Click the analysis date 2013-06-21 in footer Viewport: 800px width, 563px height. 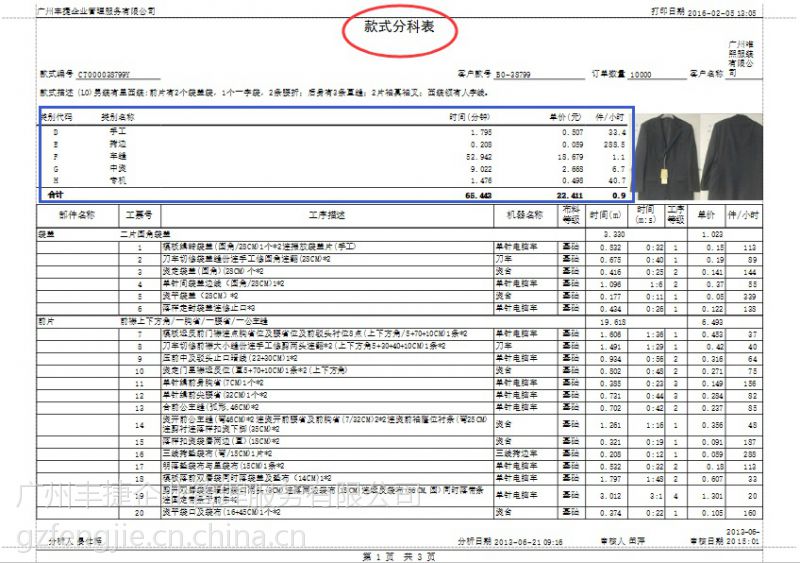(x=500, y=541)
